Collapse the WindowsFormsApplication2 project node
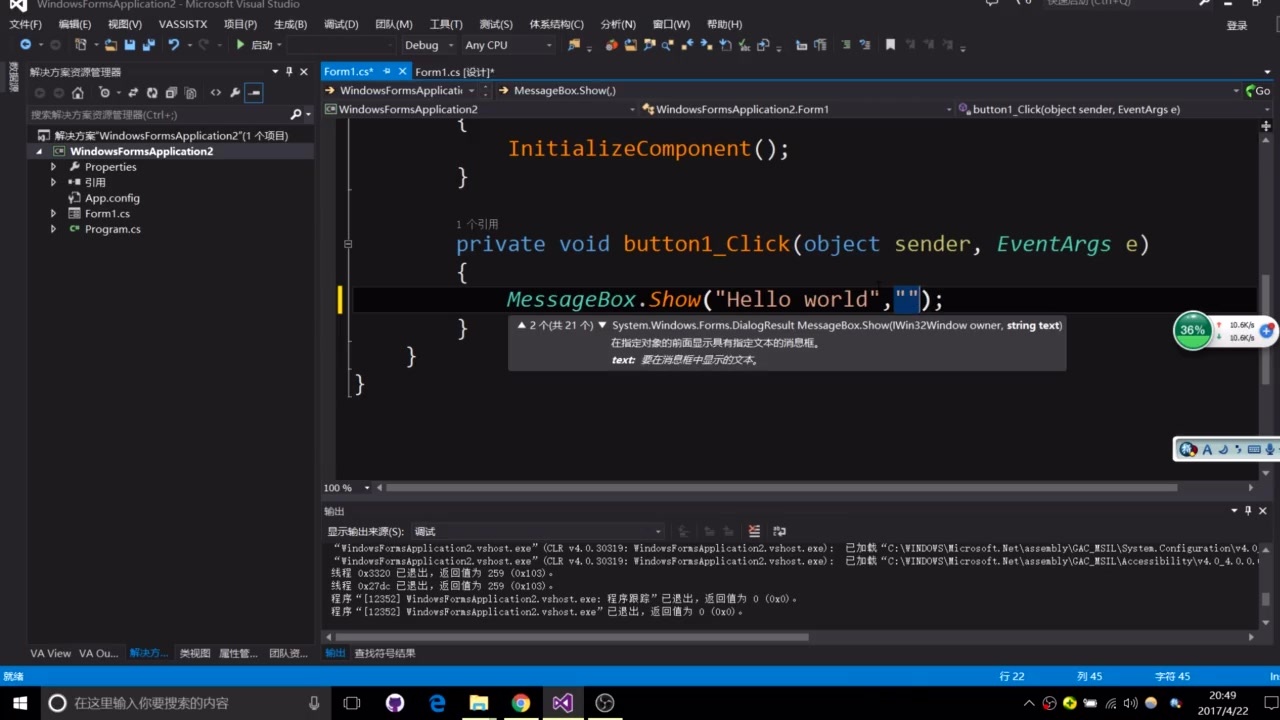 [x=40, y=151]
